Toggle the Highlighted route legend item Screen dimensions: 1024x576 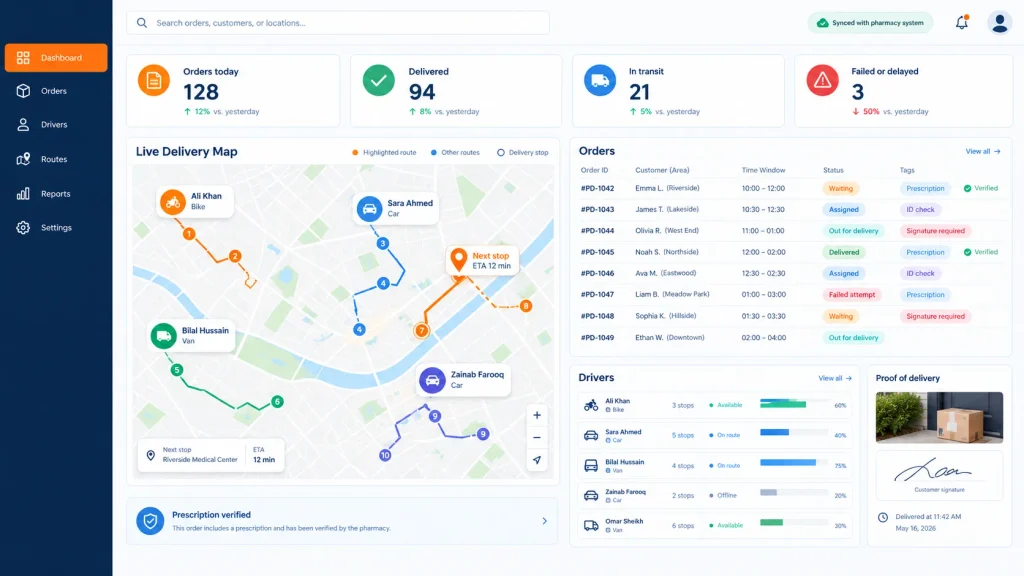pyautogui.click(x=384, y=152)
